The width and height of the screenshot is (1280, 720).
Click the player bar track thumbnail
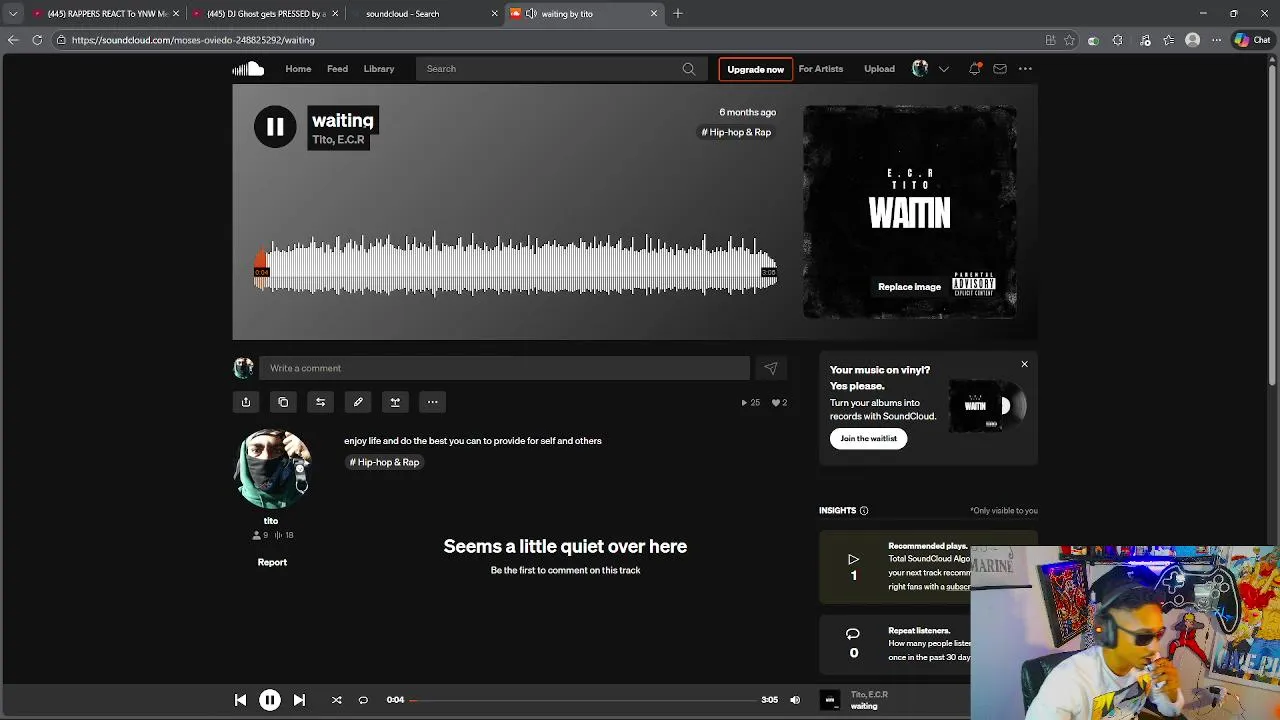pyautogui.click(x=830, y=700)
